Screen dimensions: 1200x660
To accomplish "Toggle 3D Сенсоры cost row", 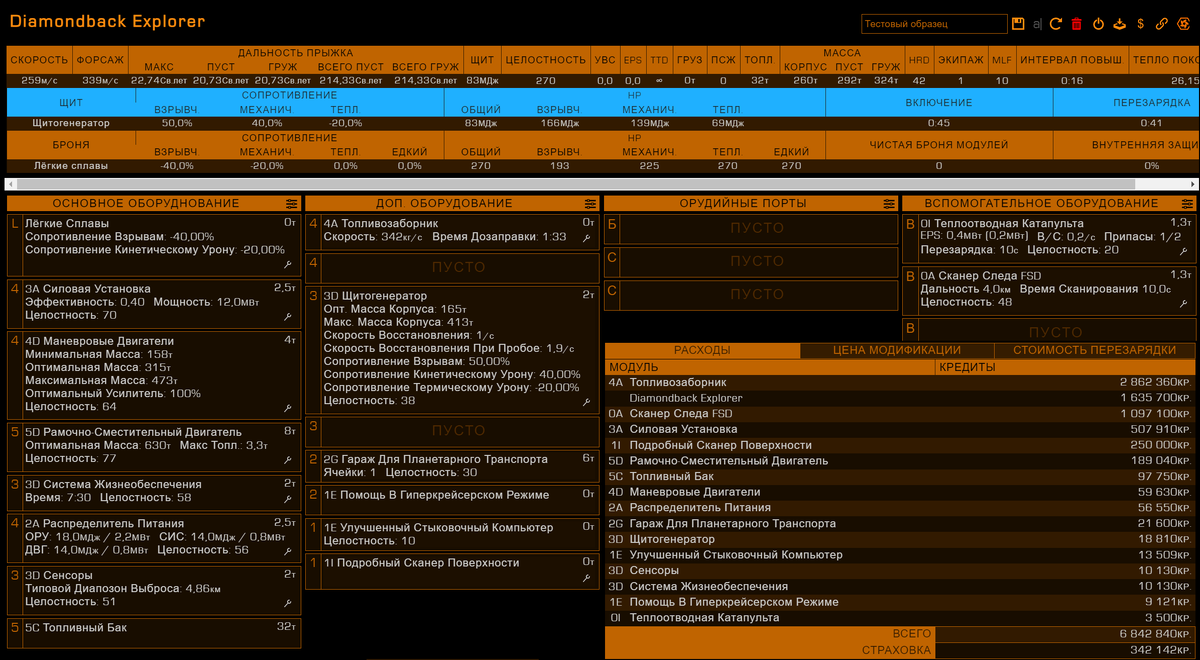I will point(899,571).
